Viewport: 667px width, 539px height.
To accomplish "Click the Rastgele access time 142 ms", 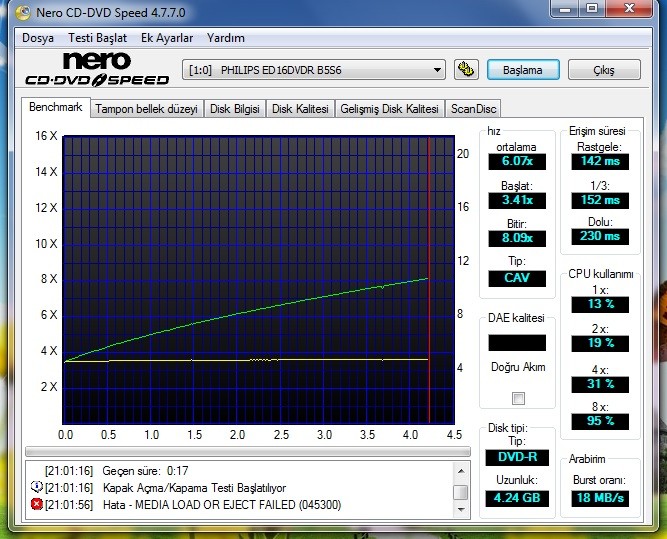I will click(x=600, y=161).
